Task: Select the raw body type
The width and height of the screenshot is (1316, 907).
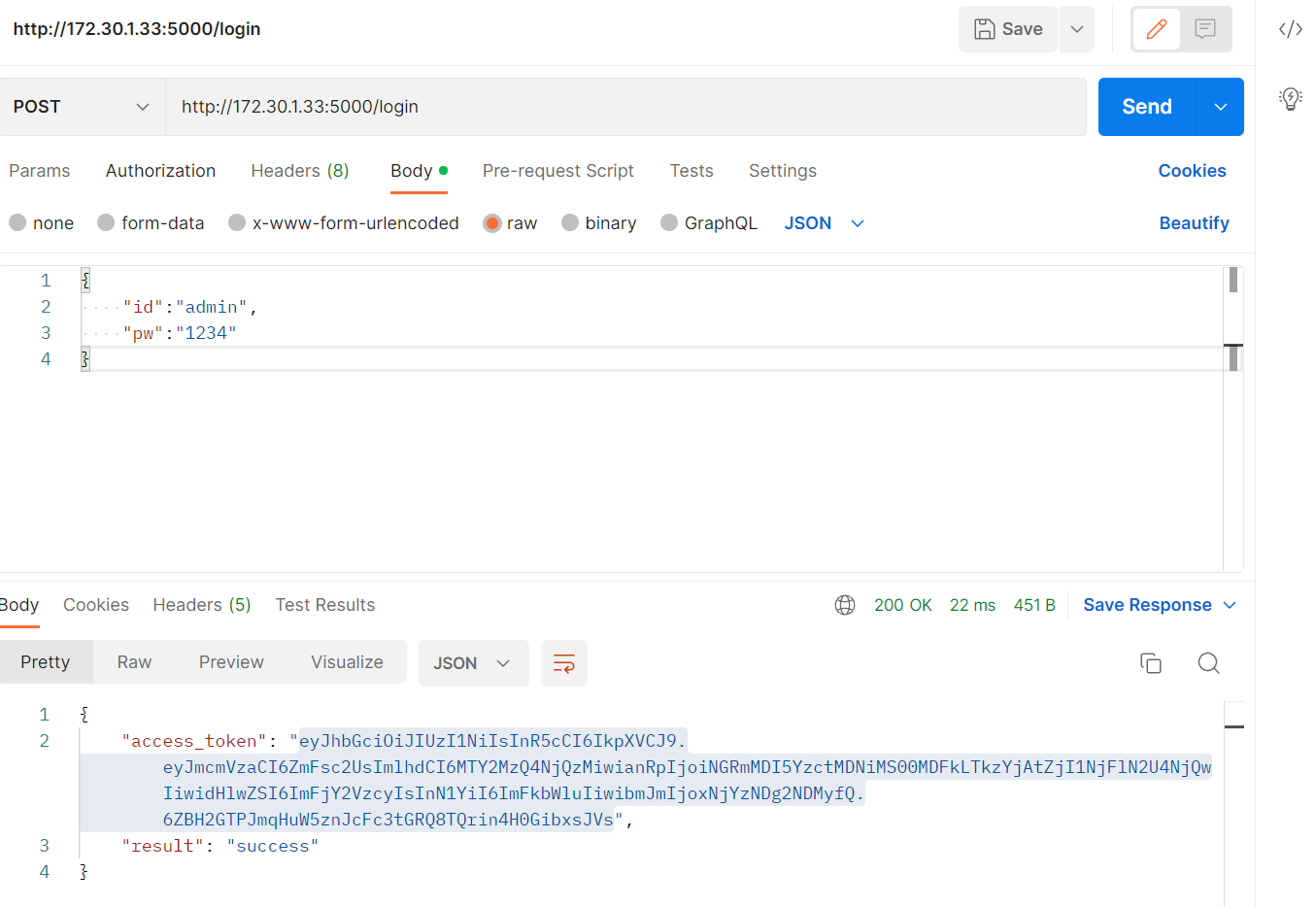Action: pos(510,223)
